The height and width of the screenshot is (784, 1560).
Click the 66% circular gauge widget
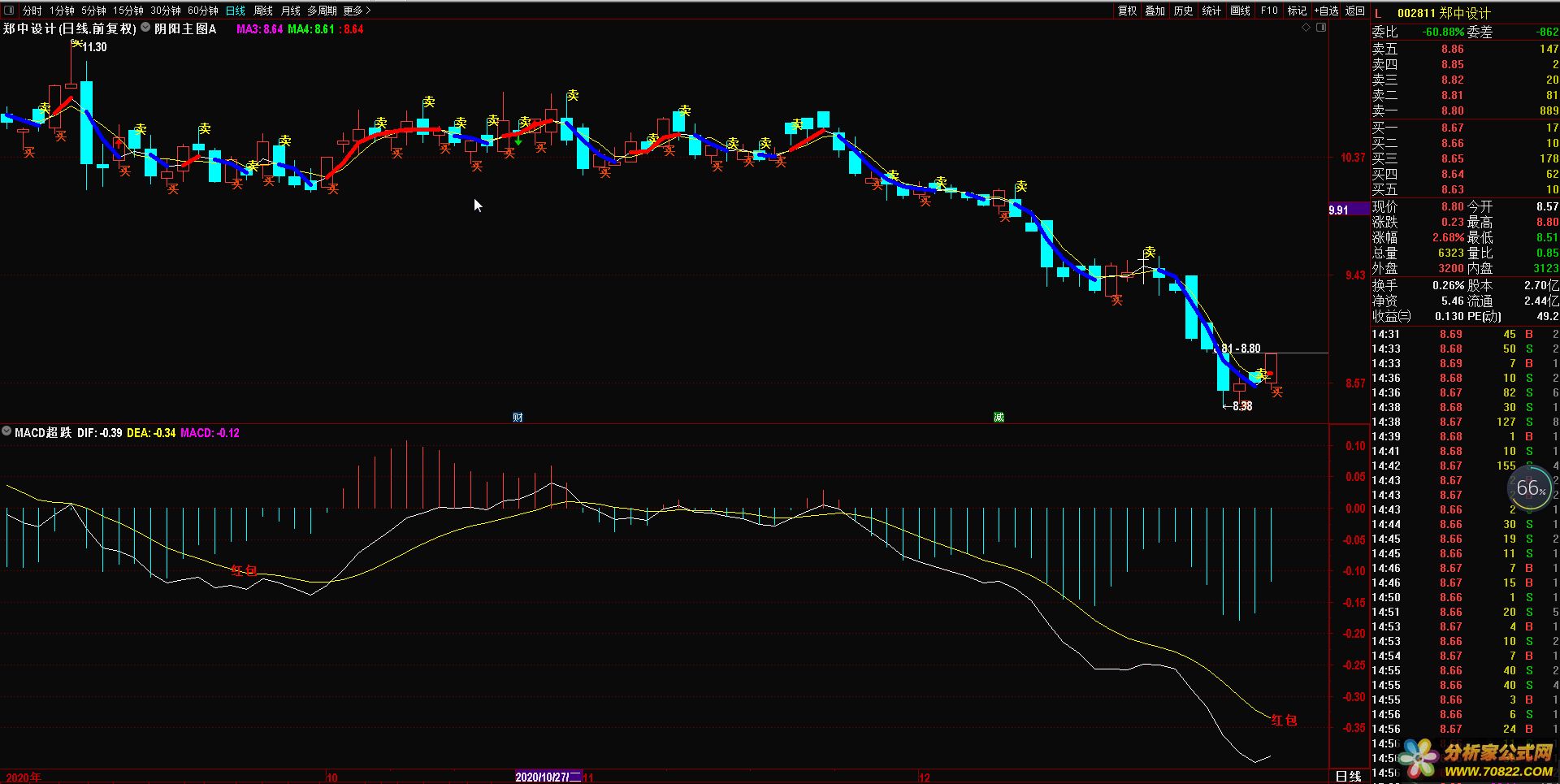(1531, 487)
